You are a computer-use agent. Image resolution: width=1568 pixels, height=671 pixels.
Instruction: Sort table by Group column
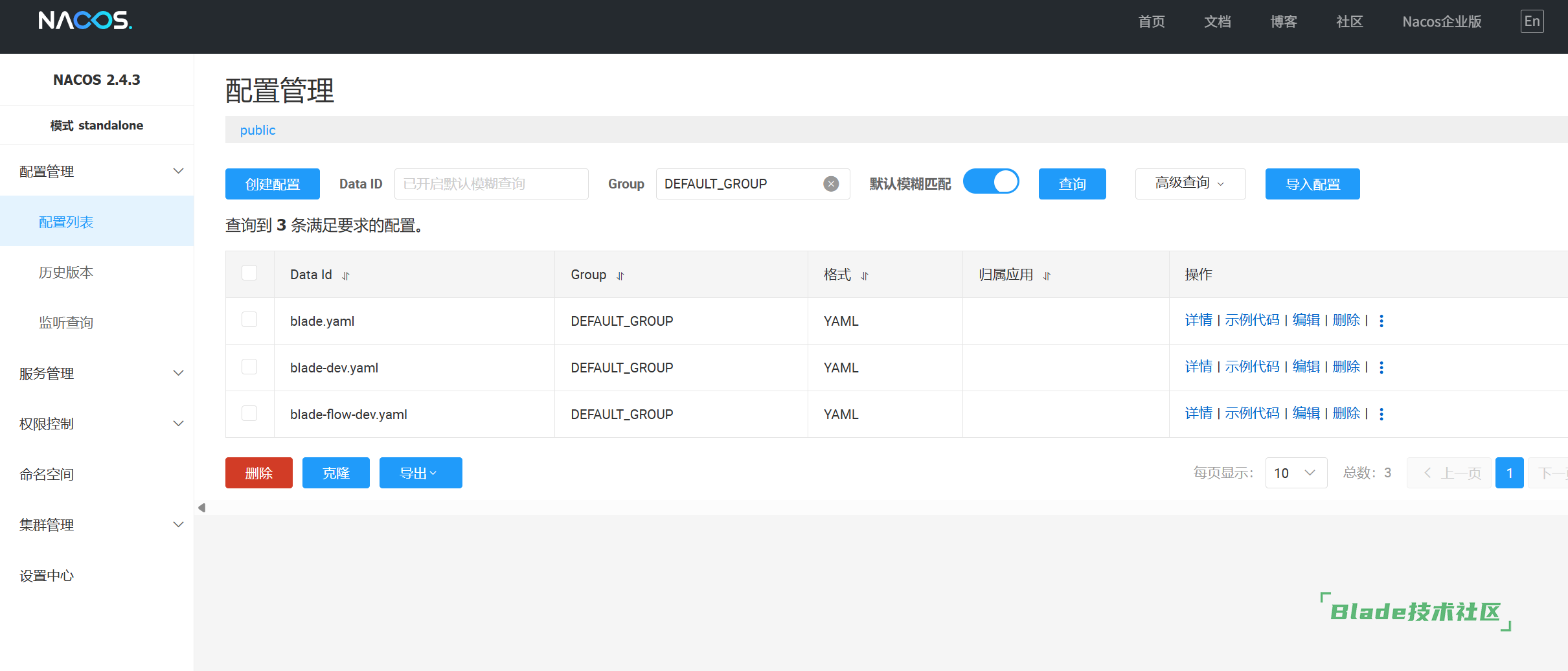click(x=620, y=276)
